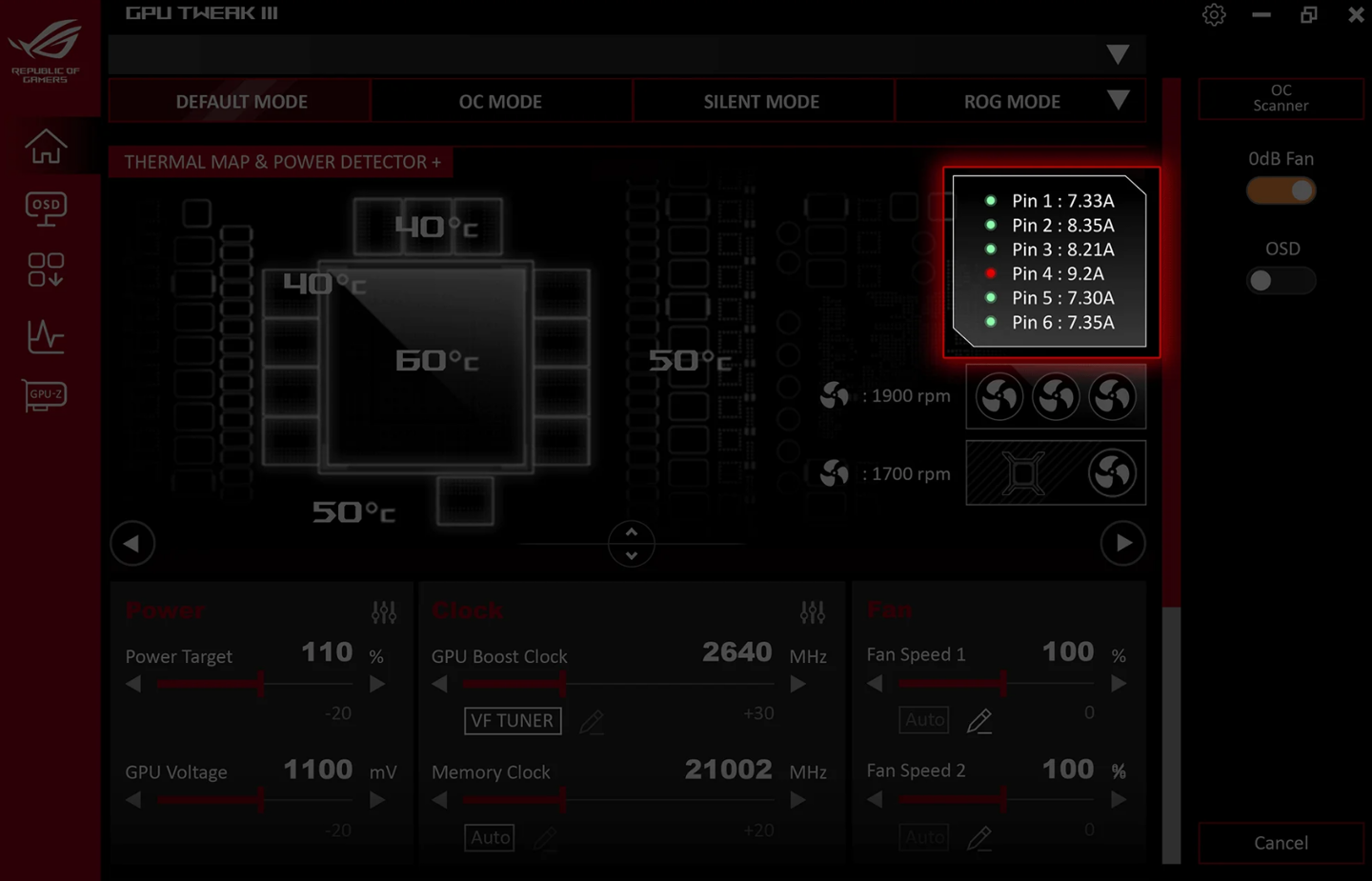Go to previous panel with left arrow
Viewport: 1372px width, 881px height.
(132, 543)
